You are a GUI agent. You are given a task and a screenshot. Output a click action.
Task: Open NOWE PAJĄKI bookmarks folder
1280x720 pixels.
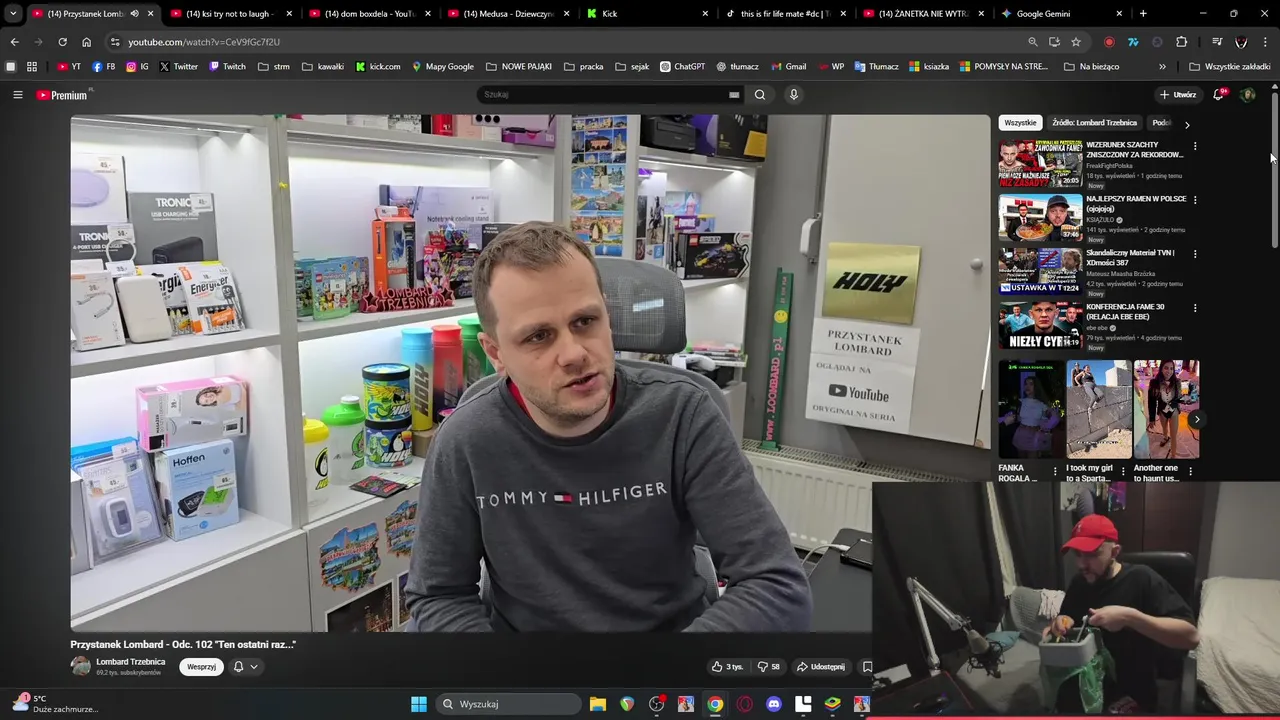[519, 67]
